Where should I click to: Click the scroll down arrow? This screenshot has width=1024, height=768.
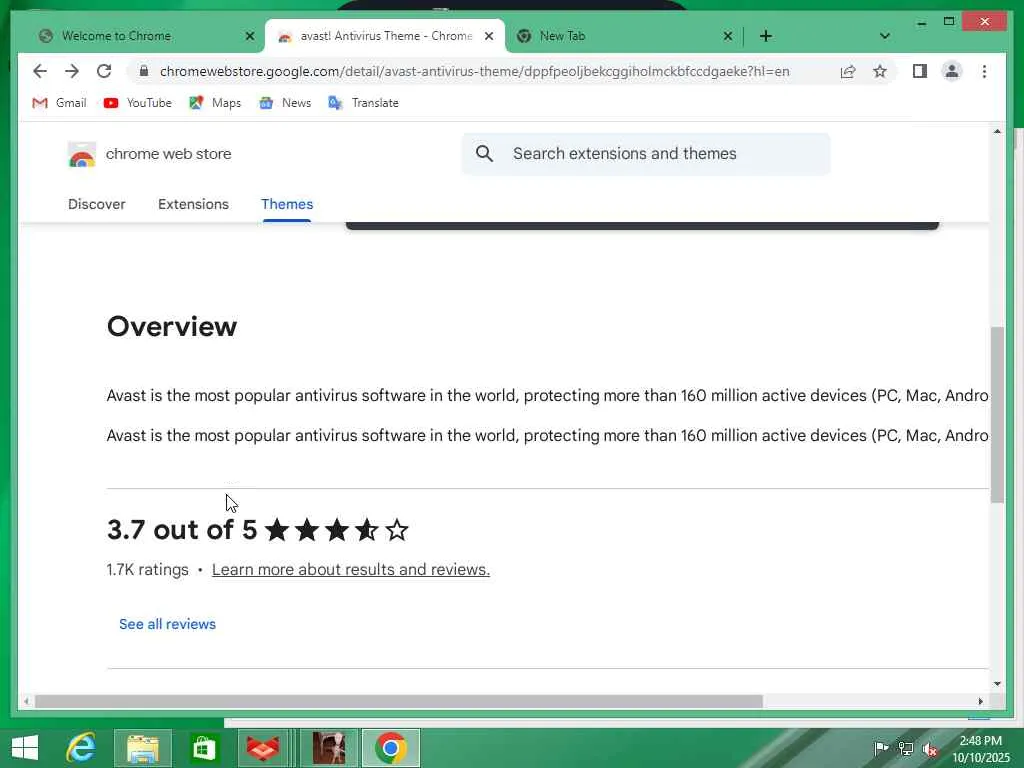point(997,683)
